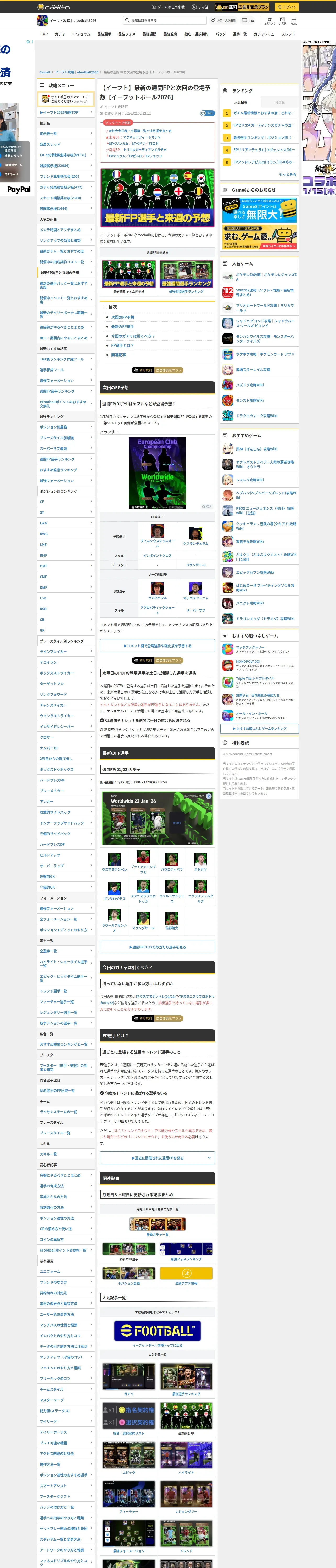Open the EPテュラム navigation tab
The height and width of the screenshot is (1568, 336).
point(81,34)
